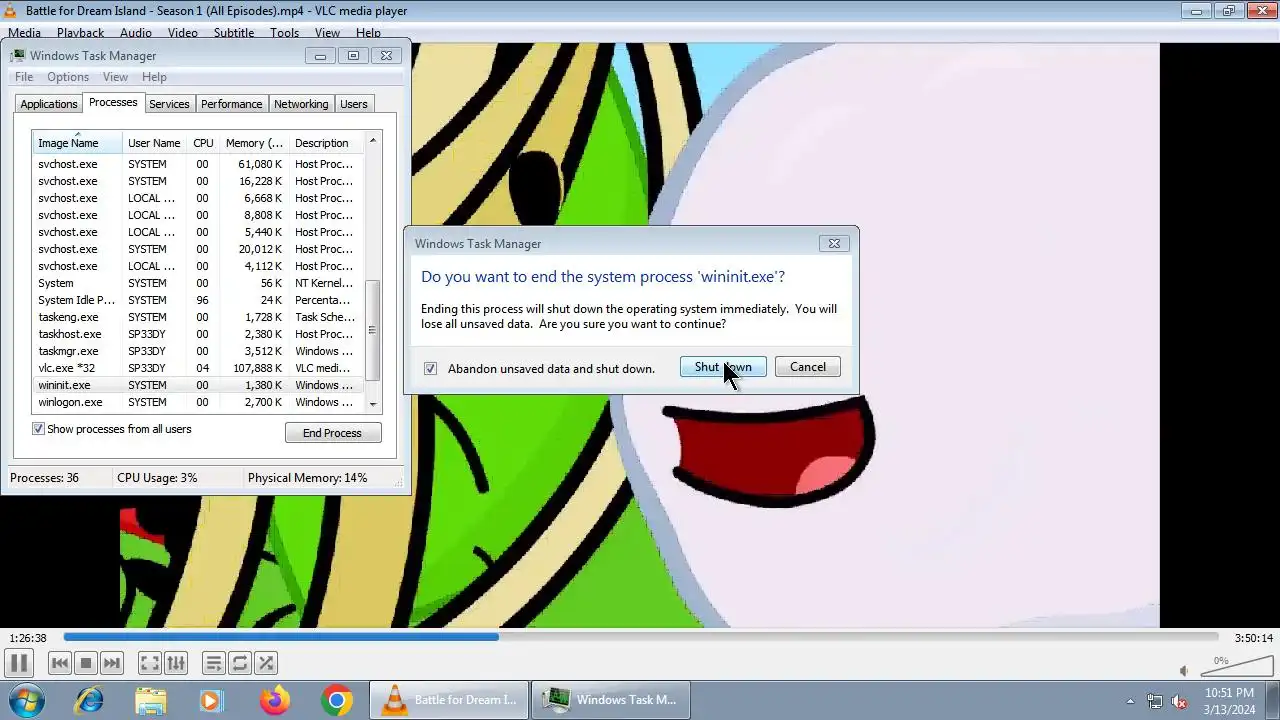
Task: Switch to the Services tab
Action: [x=169, y=104]
